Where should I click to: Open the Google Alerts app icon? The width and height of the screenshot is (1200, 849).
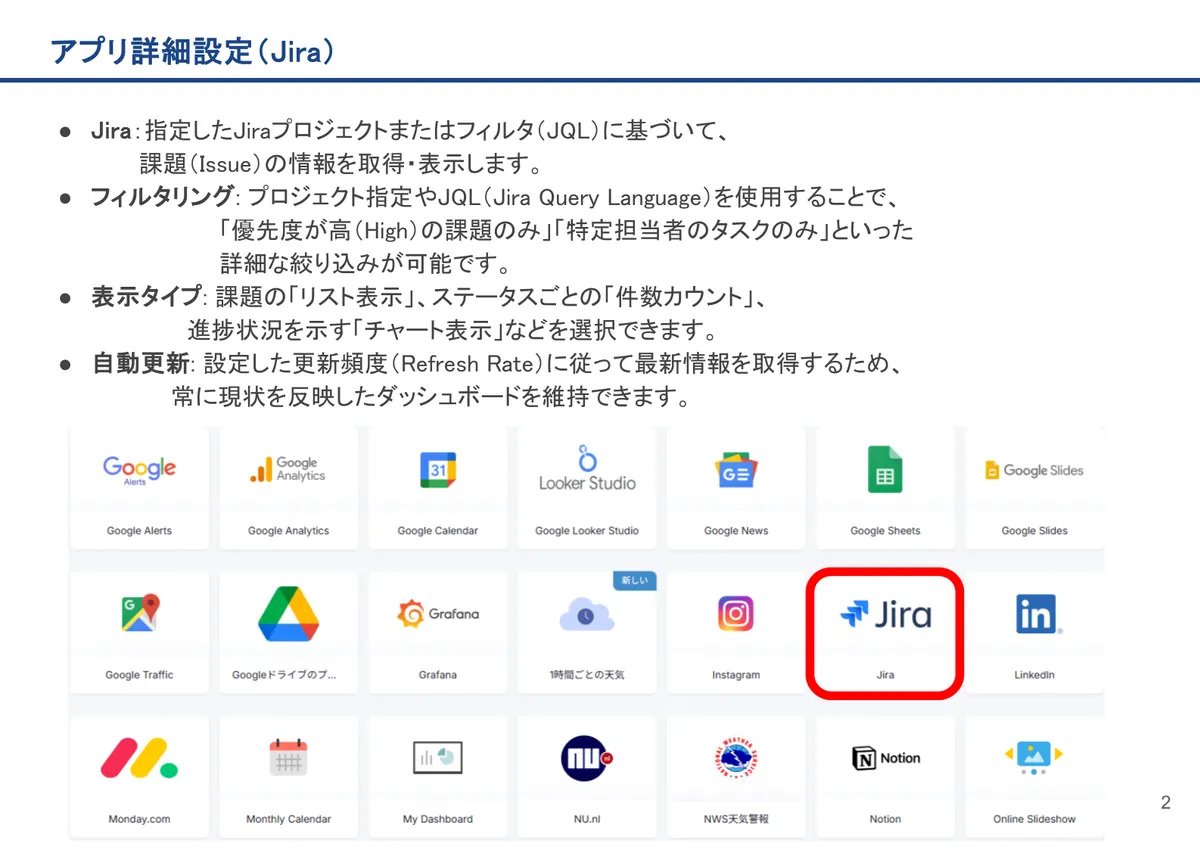point(139,470)
